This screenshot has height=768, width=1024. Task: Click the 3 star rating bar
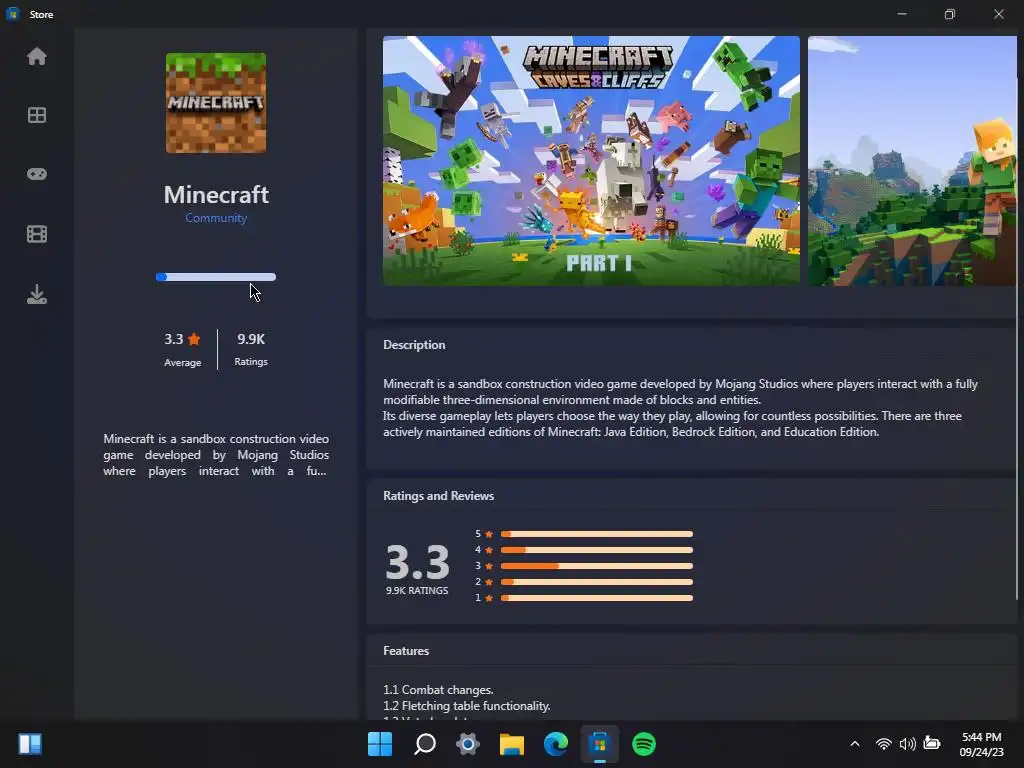[x=596, y=566]
